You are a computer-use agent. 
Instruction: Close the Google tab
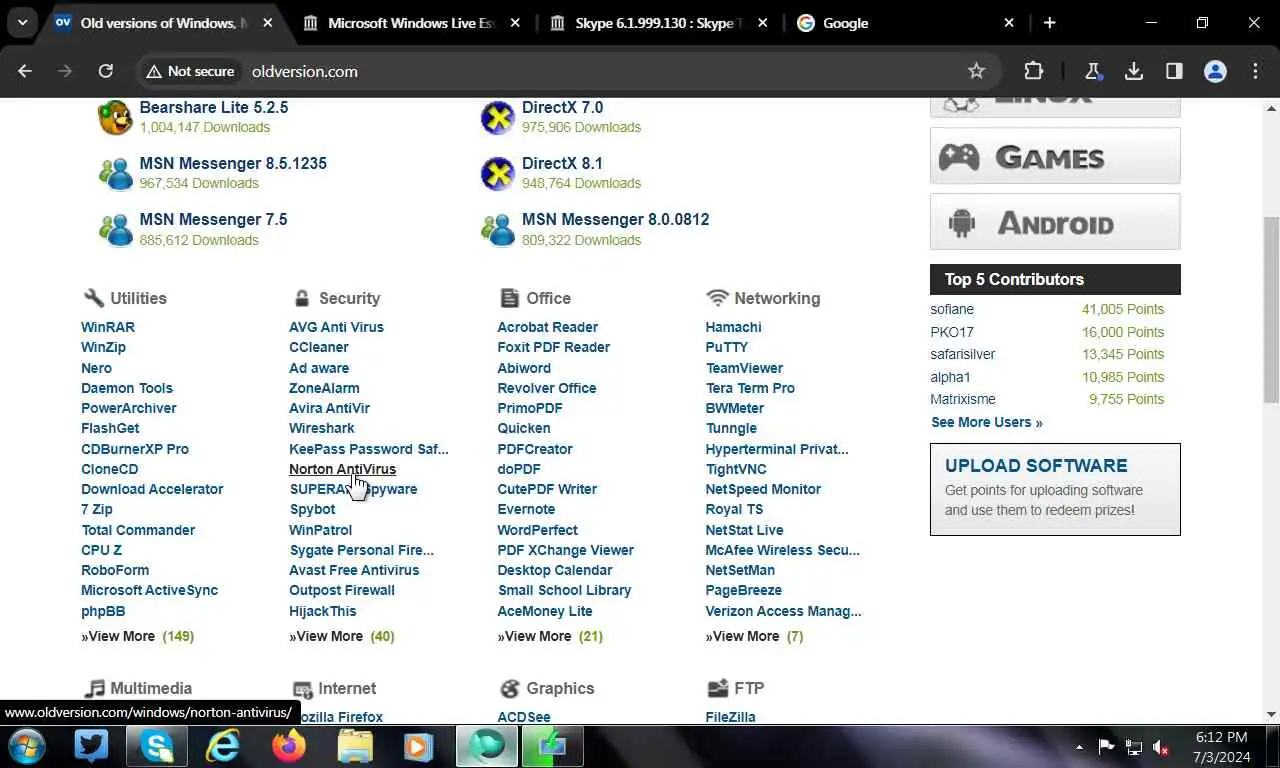(1008, 23)
